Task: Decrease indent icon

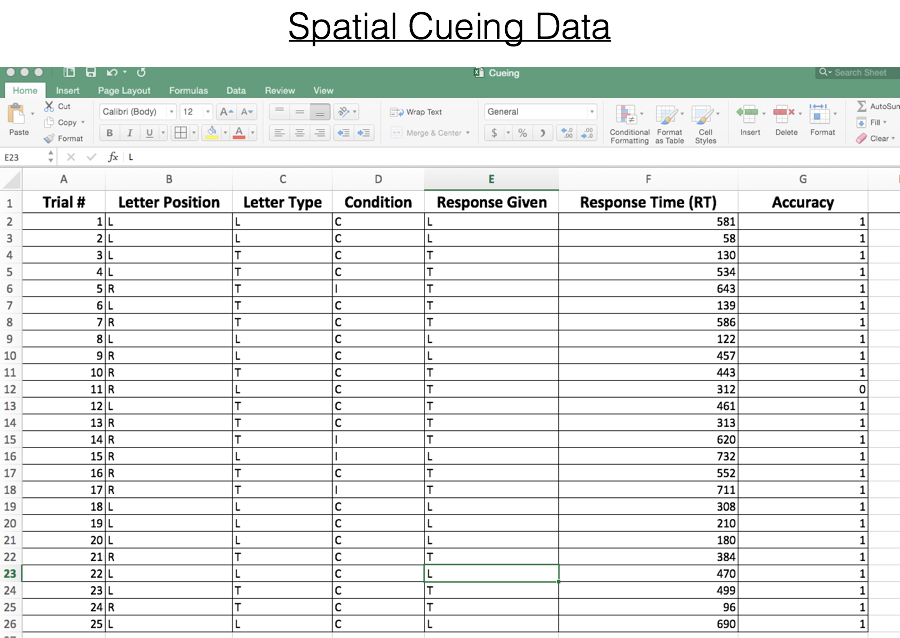Action: coord(343,133)
